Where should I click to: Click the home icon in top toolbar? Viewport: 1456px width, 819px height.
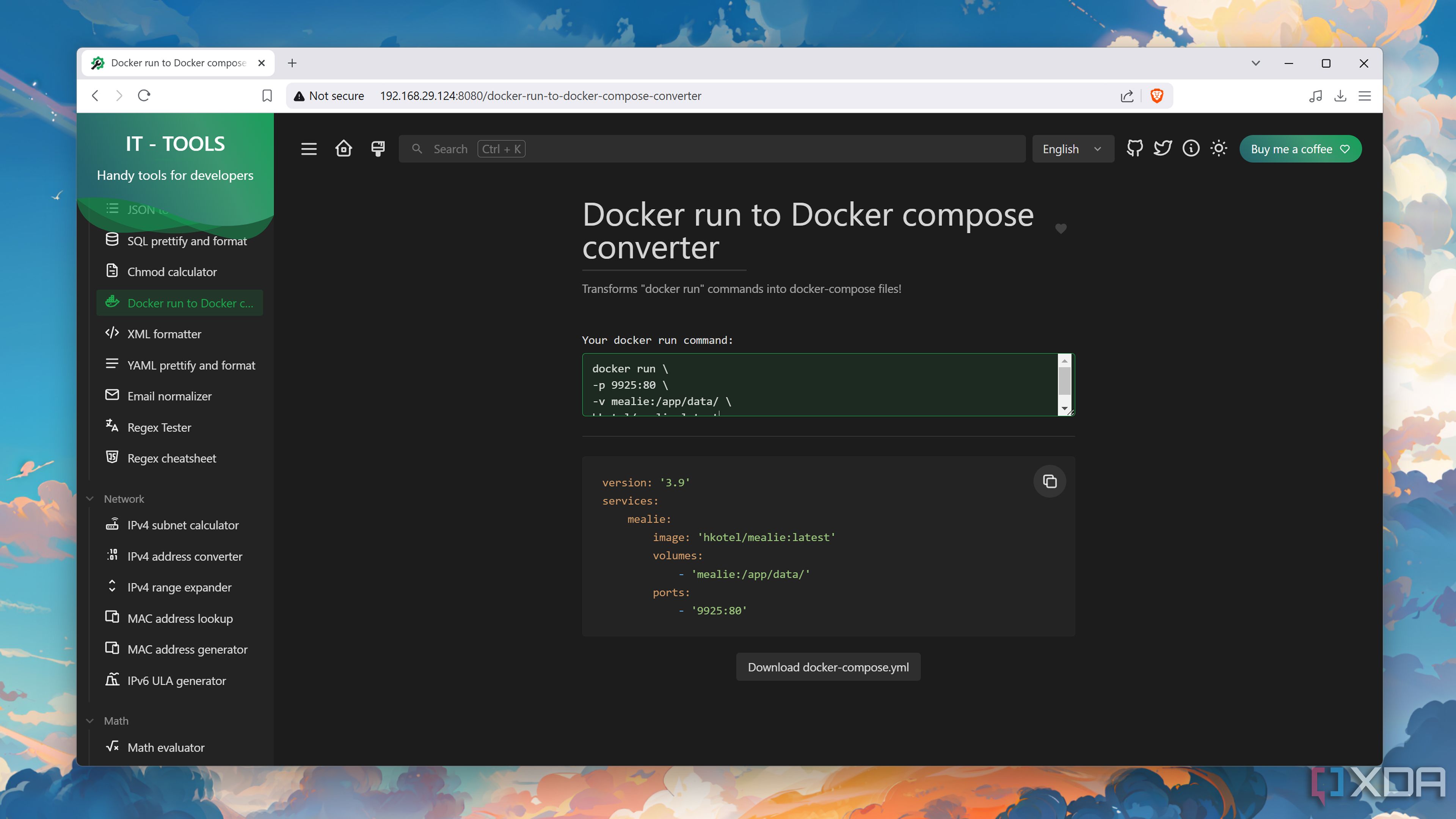point(343,149)
